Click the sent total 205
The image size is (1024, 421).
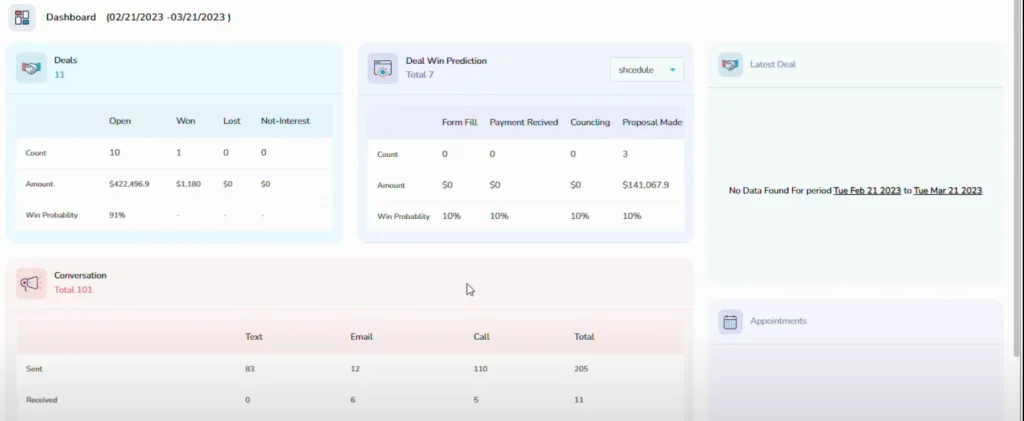581,369
